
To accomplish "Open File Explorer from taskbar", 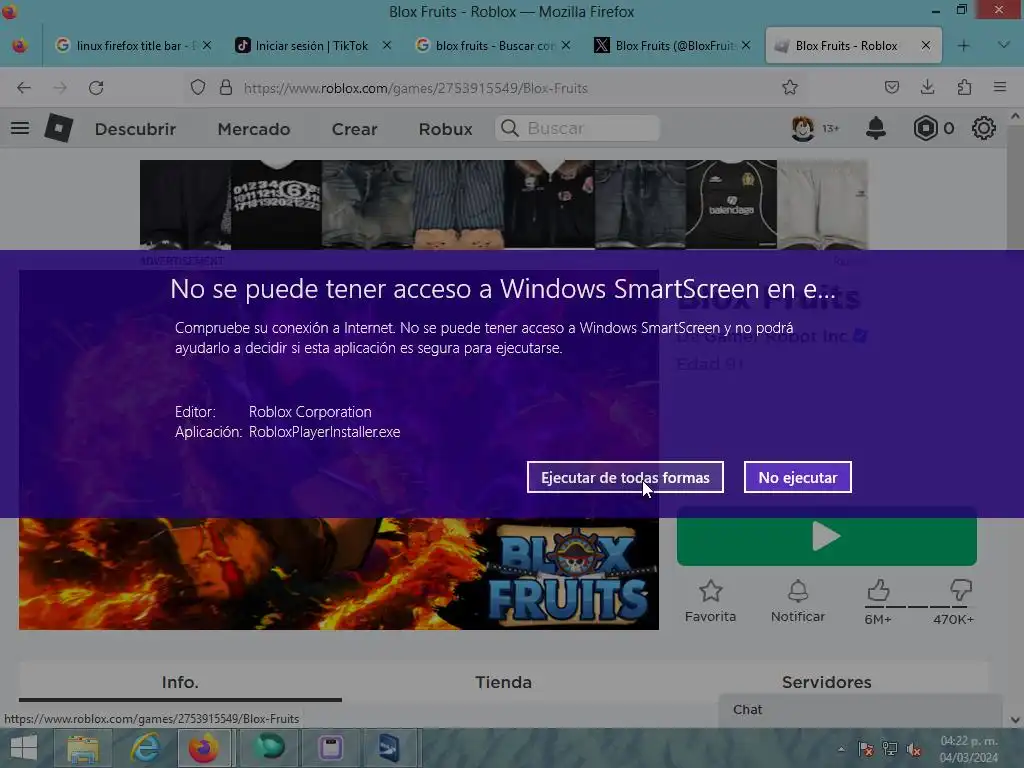I will (84, 748).
